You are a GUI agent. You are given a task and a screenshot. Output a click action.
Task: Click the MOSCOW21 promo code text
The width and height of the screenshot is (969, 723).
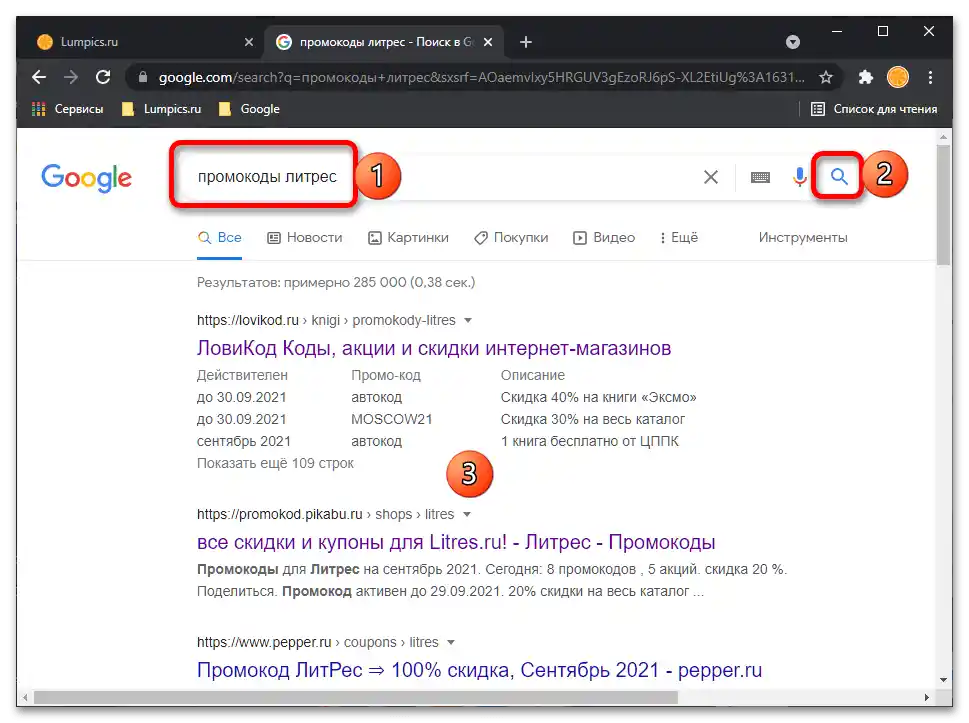[392, 420]
